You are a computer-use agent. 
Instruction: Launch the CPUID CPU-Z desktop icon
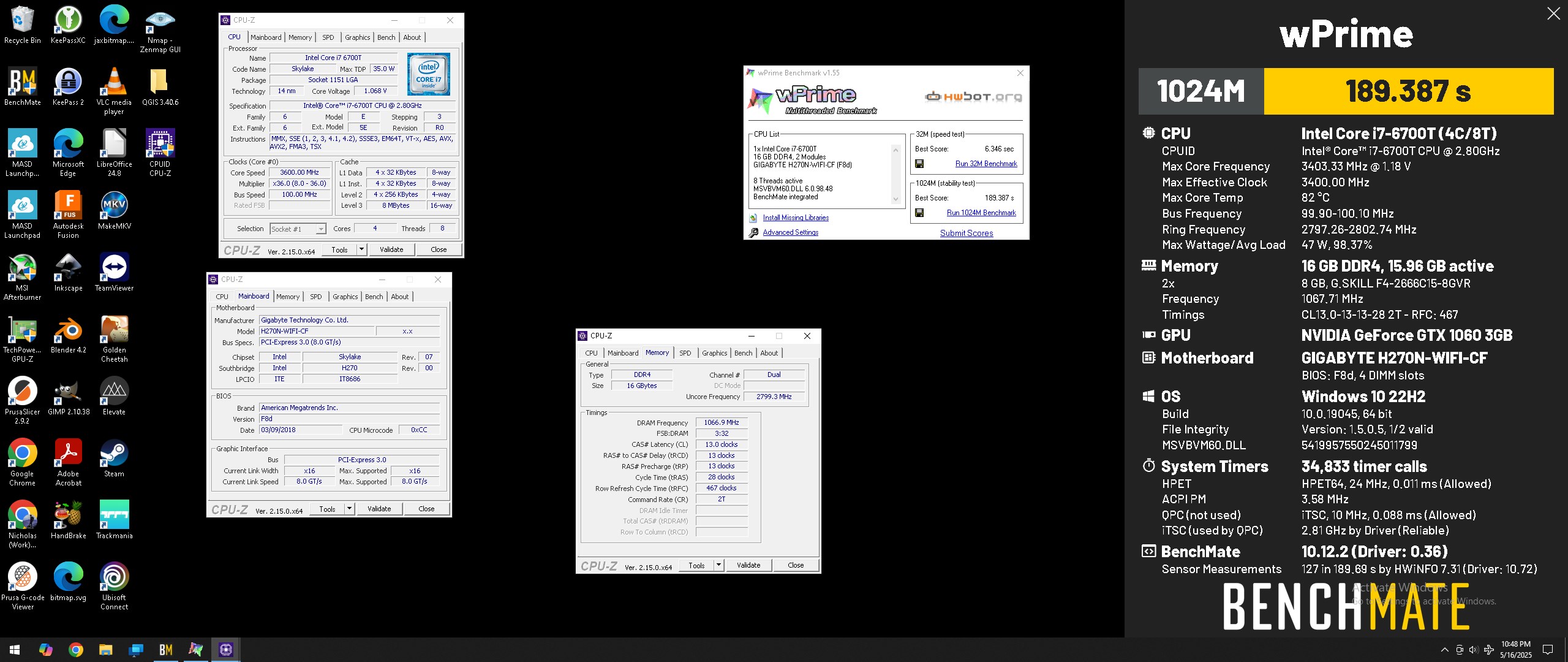click(x=160, y=153)
